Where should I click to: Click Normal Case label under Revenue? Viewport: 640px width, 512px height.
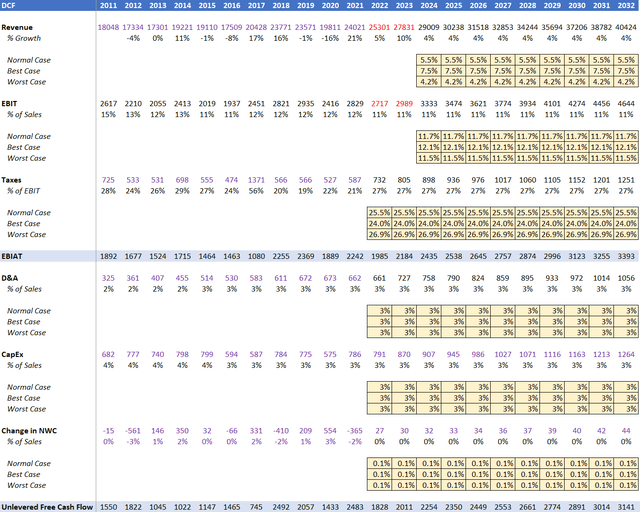29,60
